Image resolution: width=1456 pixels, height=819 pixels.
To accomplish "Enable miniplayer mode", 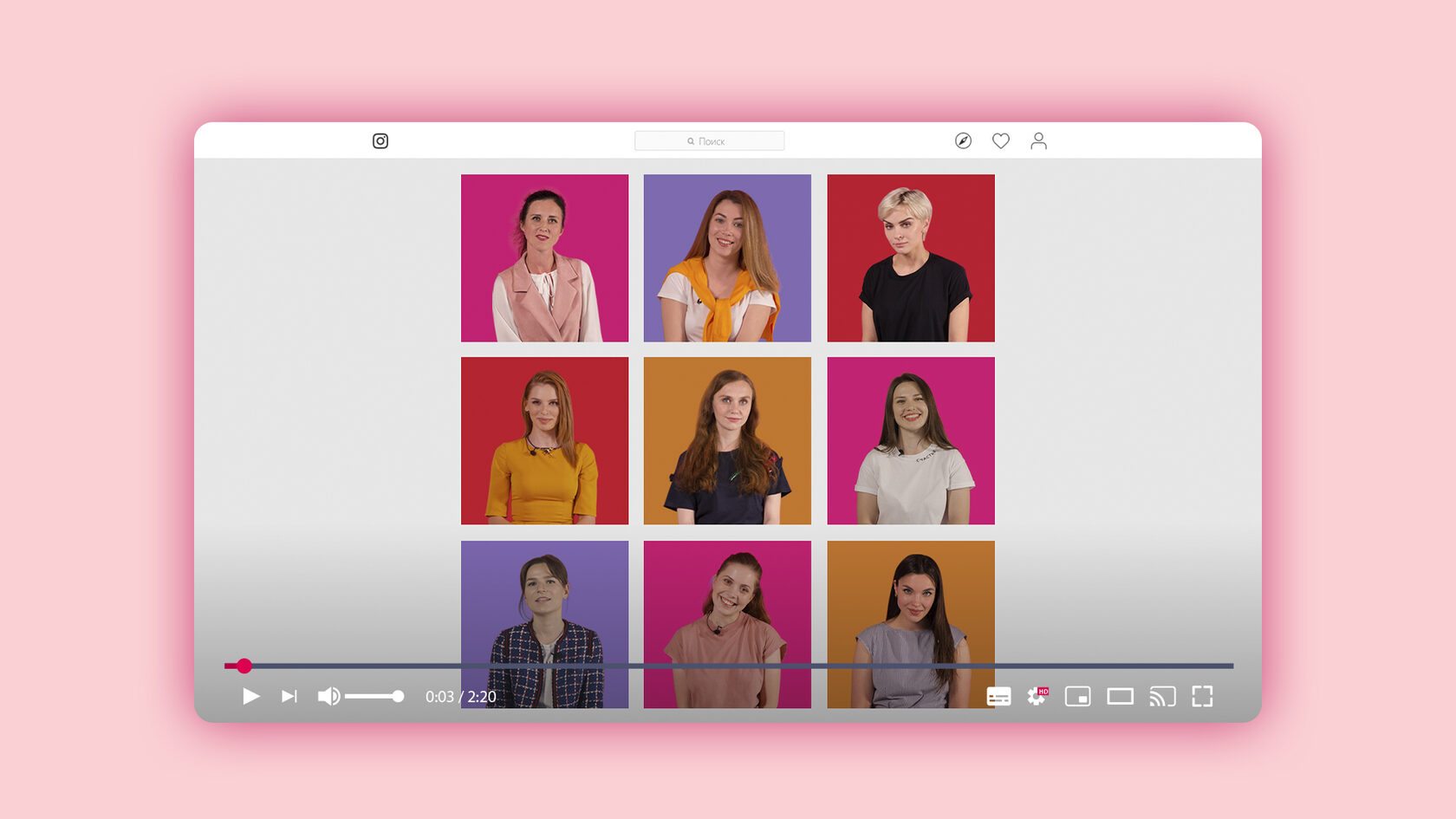I will (1077, 696).
